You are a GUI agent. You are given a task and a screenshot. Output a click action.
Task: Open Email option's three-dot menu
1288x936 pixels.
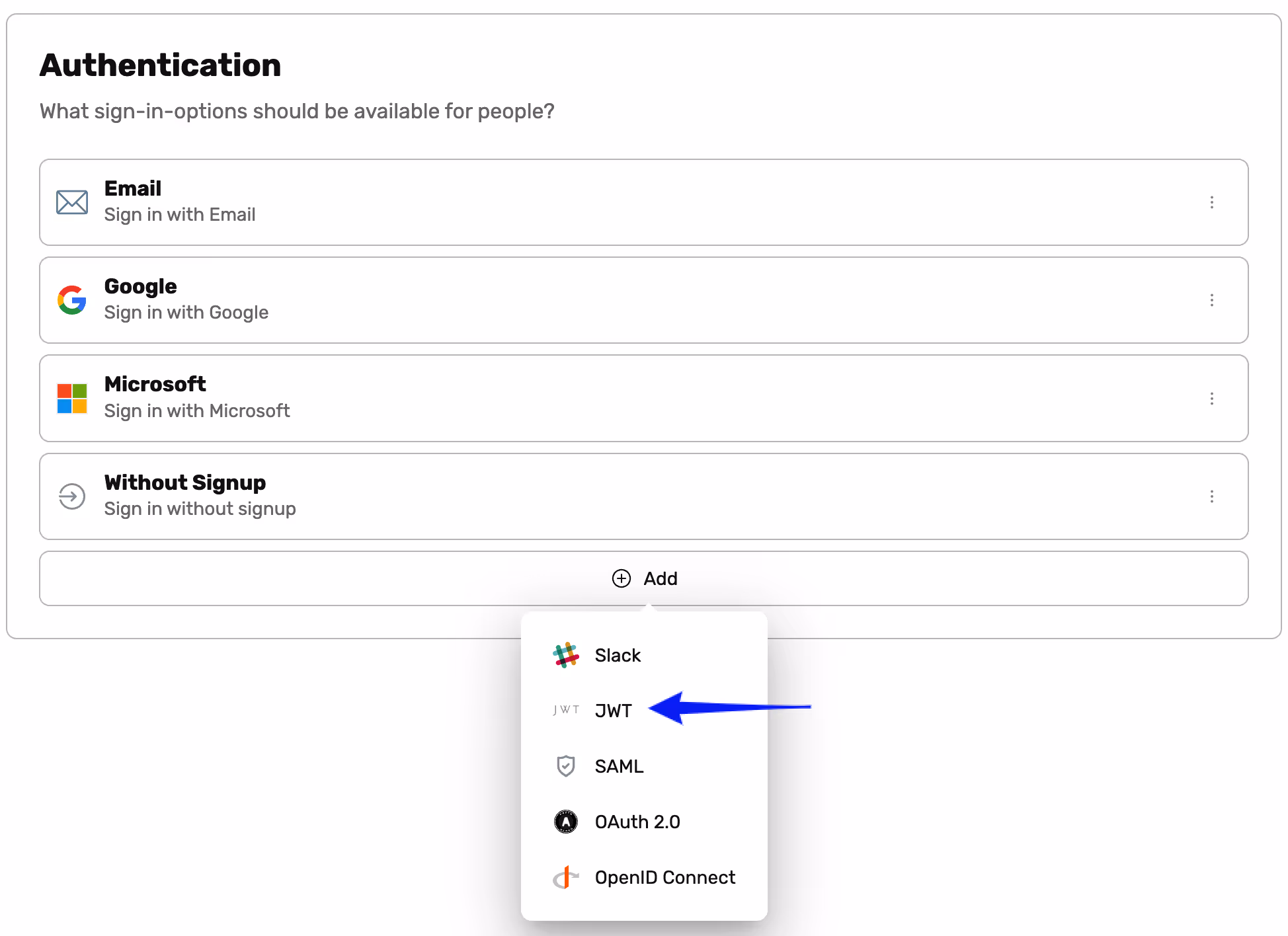[x=1212, y=202]
